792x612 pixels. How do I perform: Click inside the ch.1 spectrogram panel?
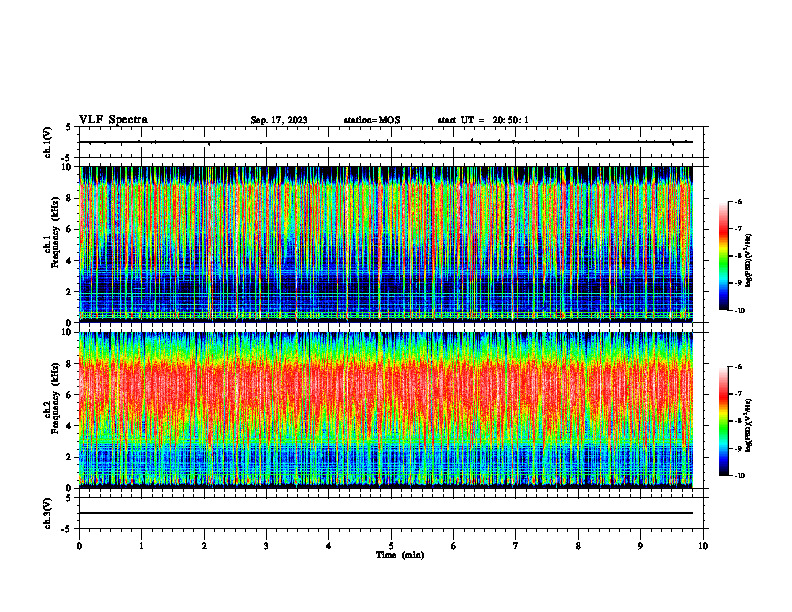pyautogui.click(x=386, y=244)
